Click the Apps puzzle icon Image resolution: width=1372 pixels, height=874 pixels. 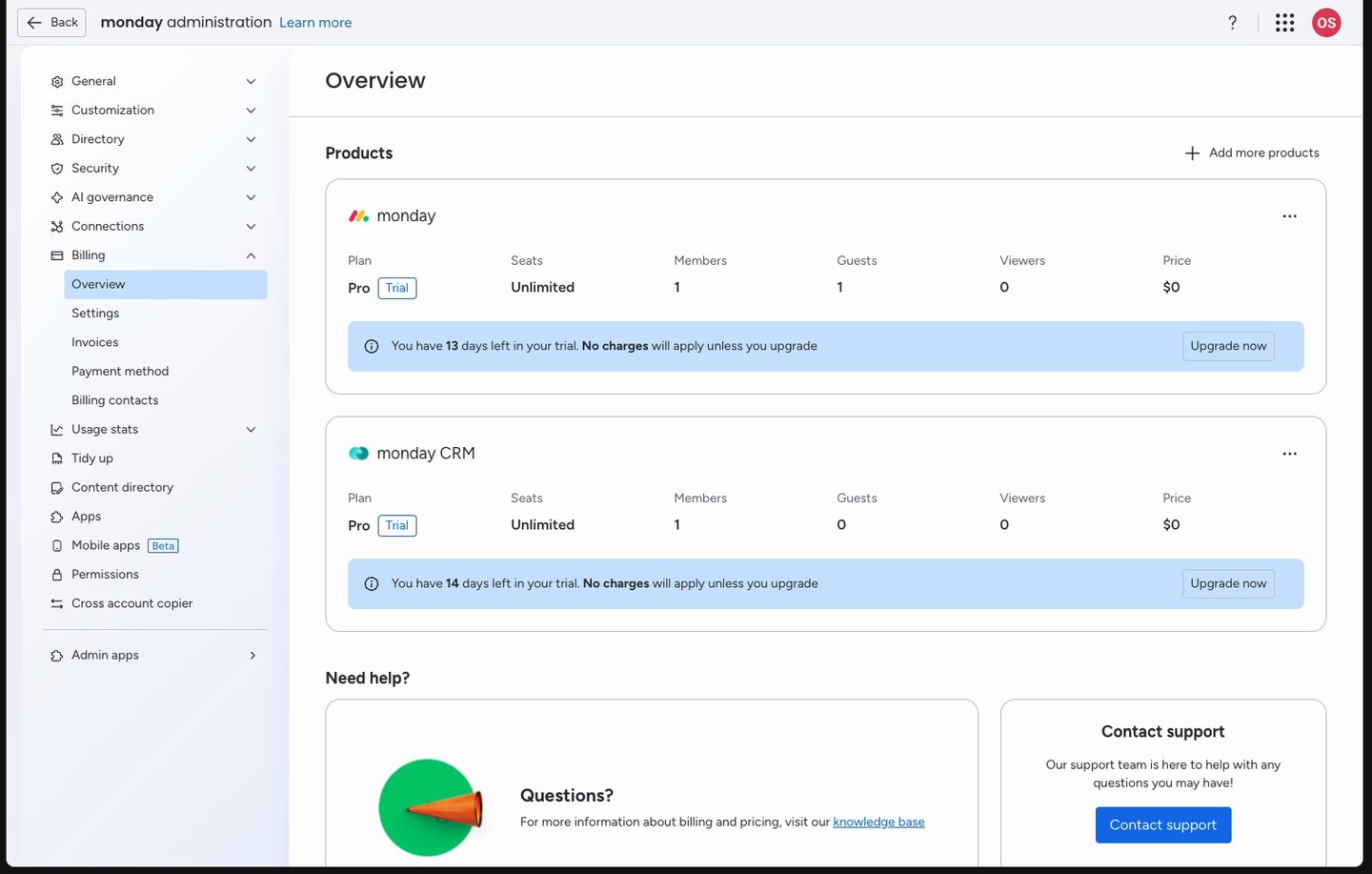57,517
